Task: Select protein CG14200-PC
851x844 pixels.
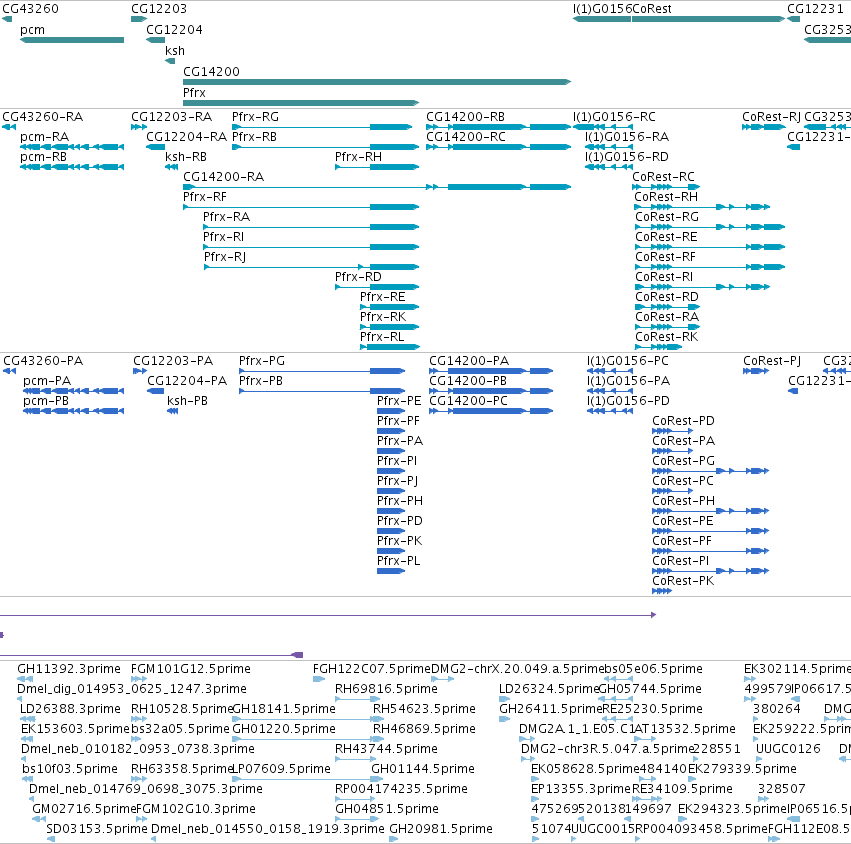Action: coord(491,411)
